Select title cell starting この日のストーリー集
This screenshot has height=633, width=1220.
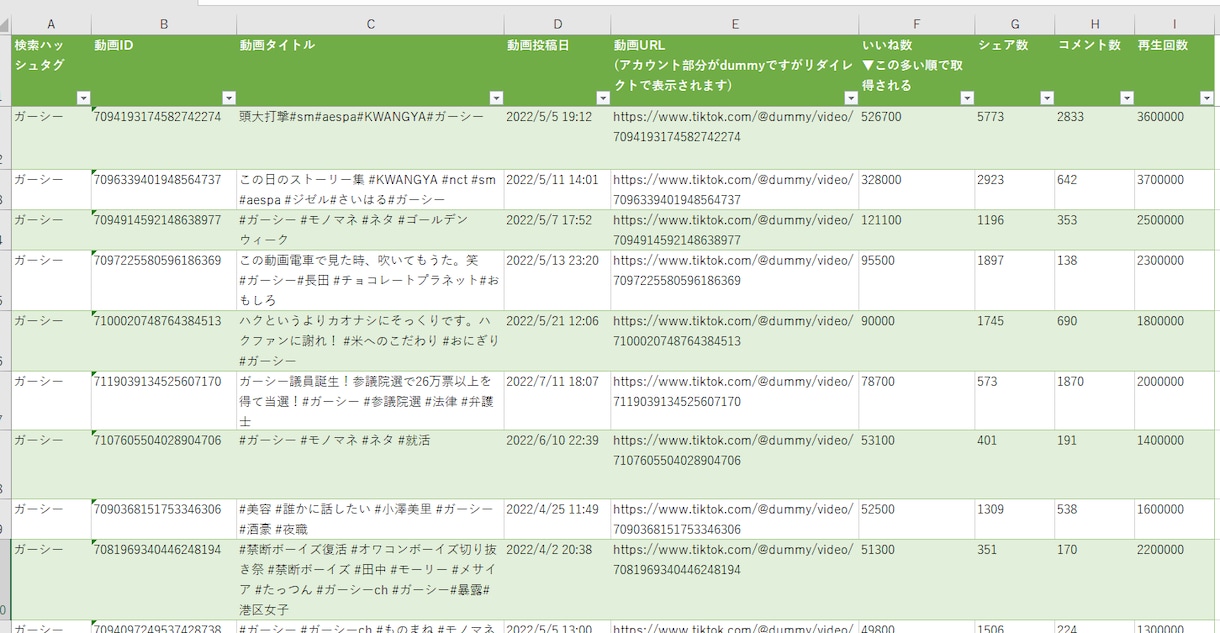371,189
